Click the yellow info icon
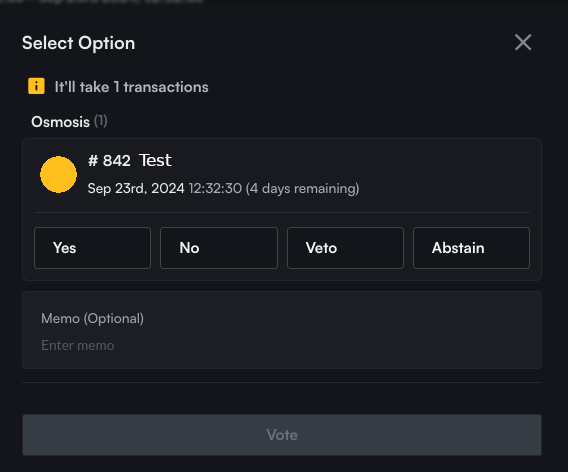The width and height of the screenshot is (568, 472). click(x=36, y=86)
